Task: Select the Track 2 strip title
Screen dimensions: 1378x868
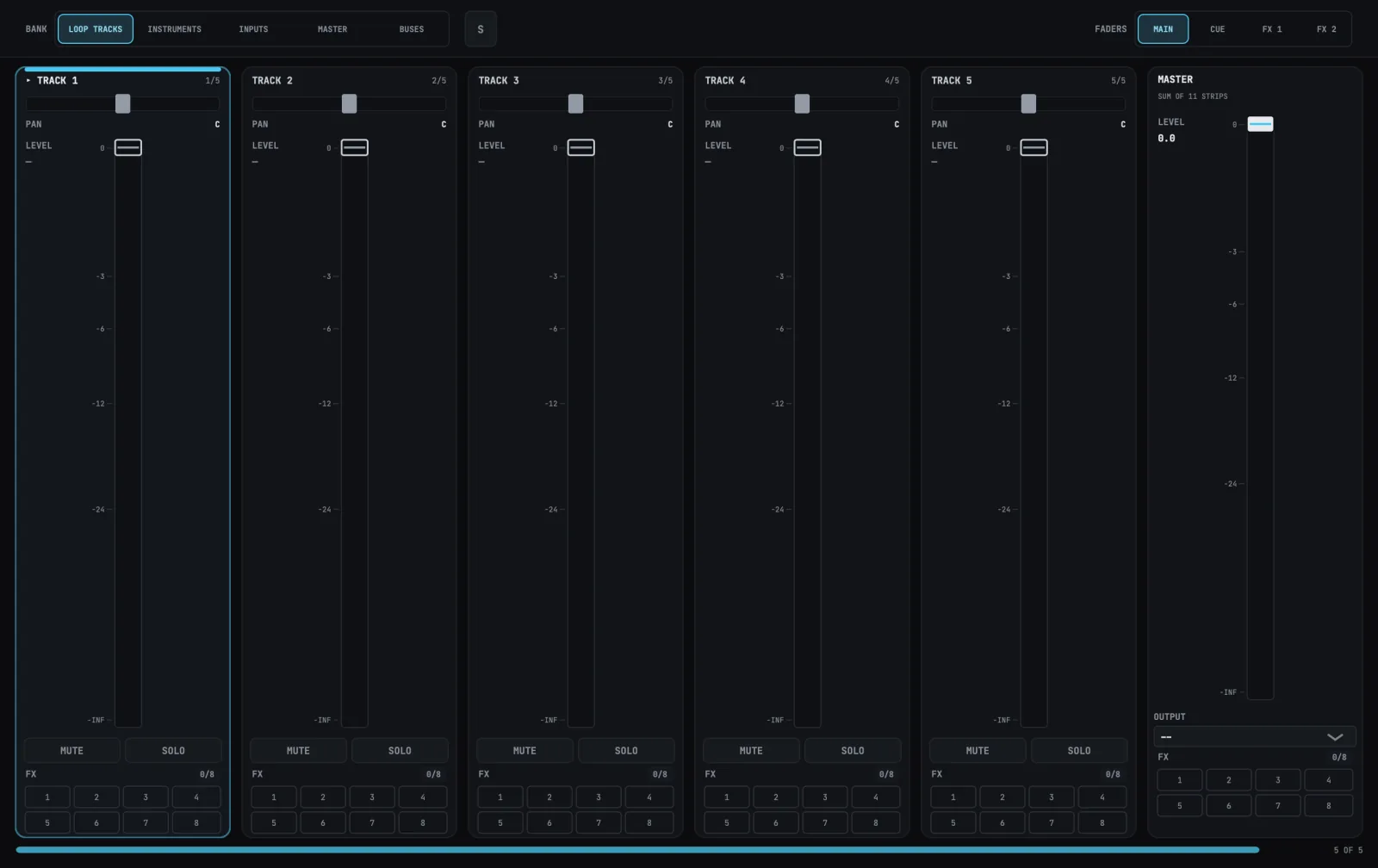Action: (272, 81)
